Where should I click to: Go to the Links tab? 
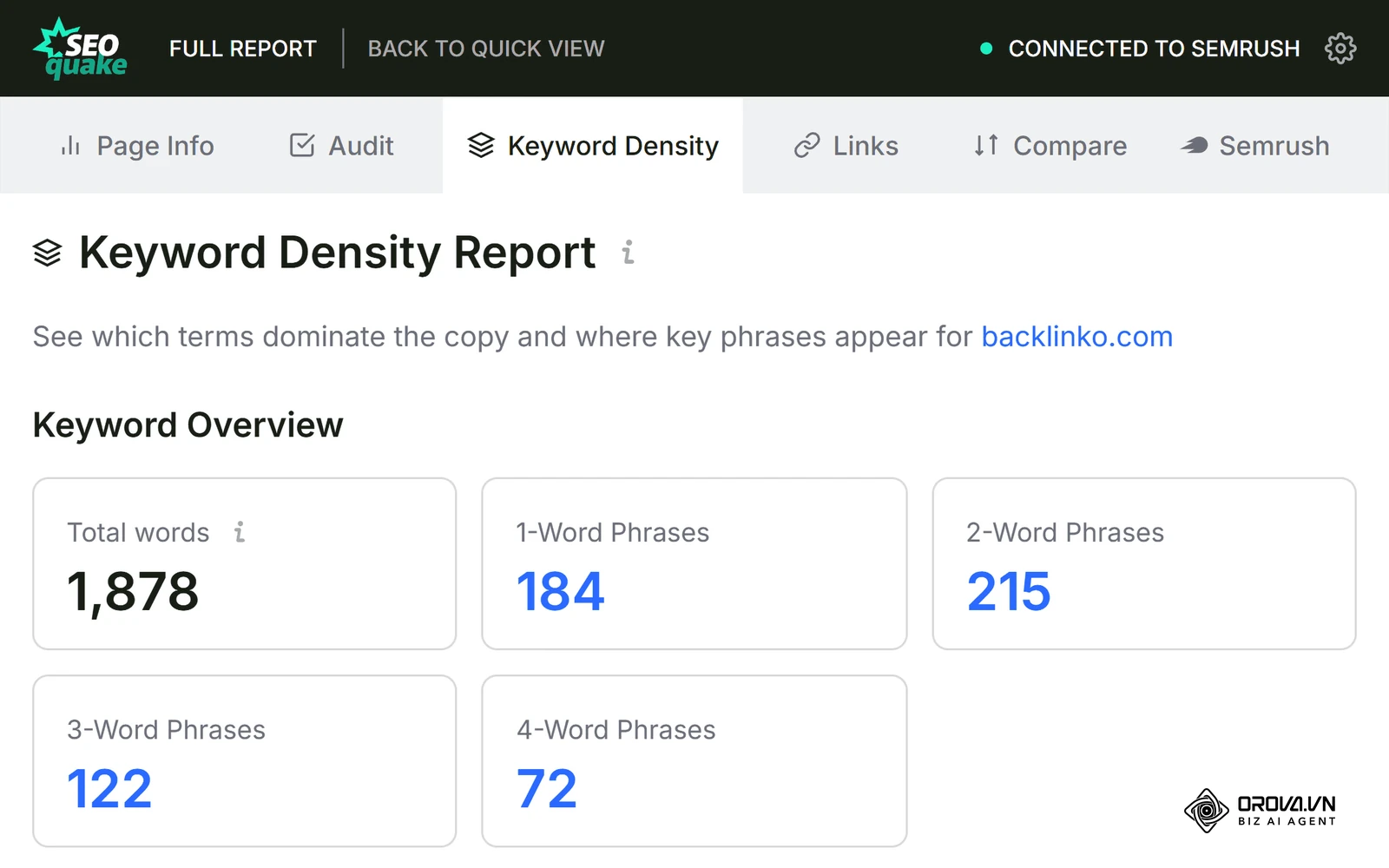(846, 146)
